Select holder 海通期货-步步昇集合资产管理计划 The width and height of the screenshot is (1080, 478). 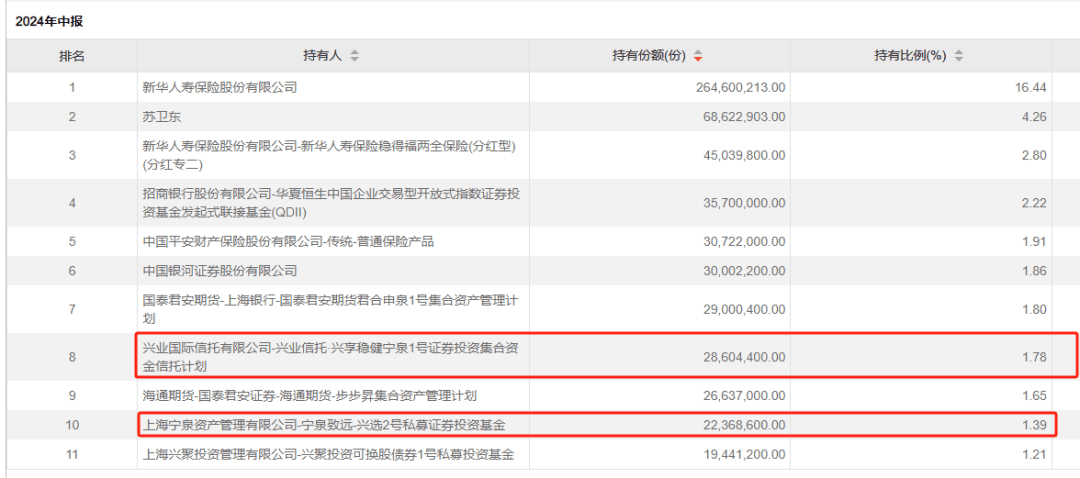click(x=309, y=395)
